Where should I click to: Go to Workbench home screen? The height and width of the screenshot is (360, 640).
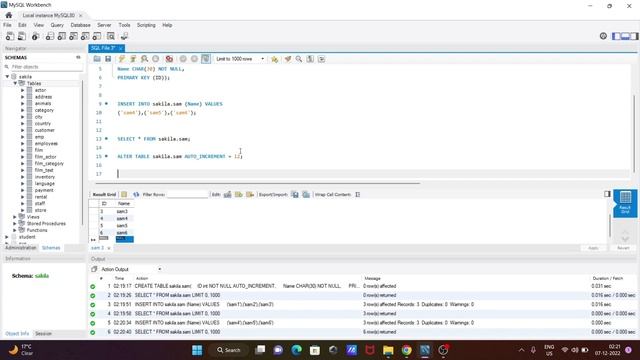click(x=9, y=15)
